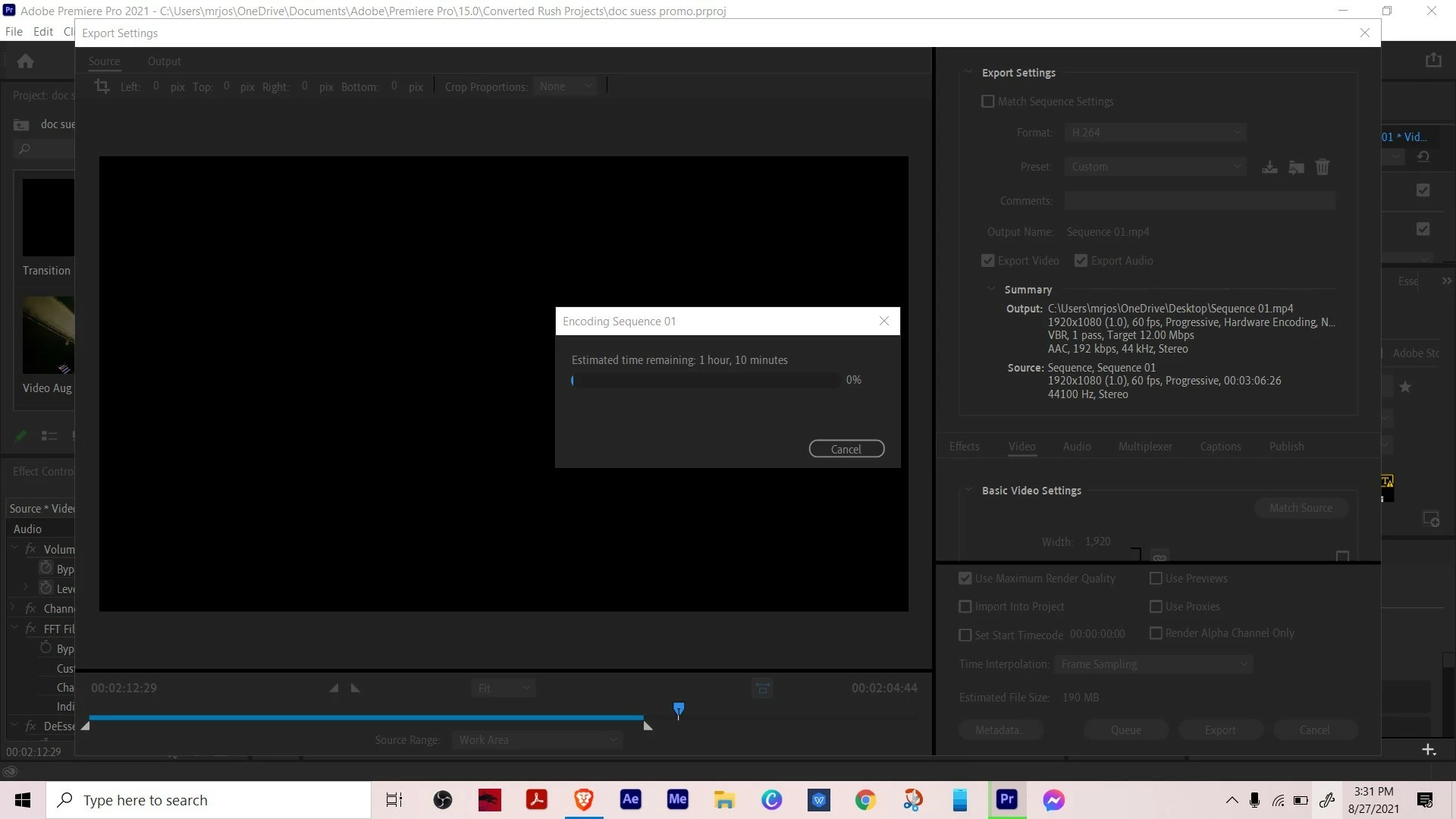Click the blue playhead marker on timeline
This screenshot has width=1456, height=819.
679,709
